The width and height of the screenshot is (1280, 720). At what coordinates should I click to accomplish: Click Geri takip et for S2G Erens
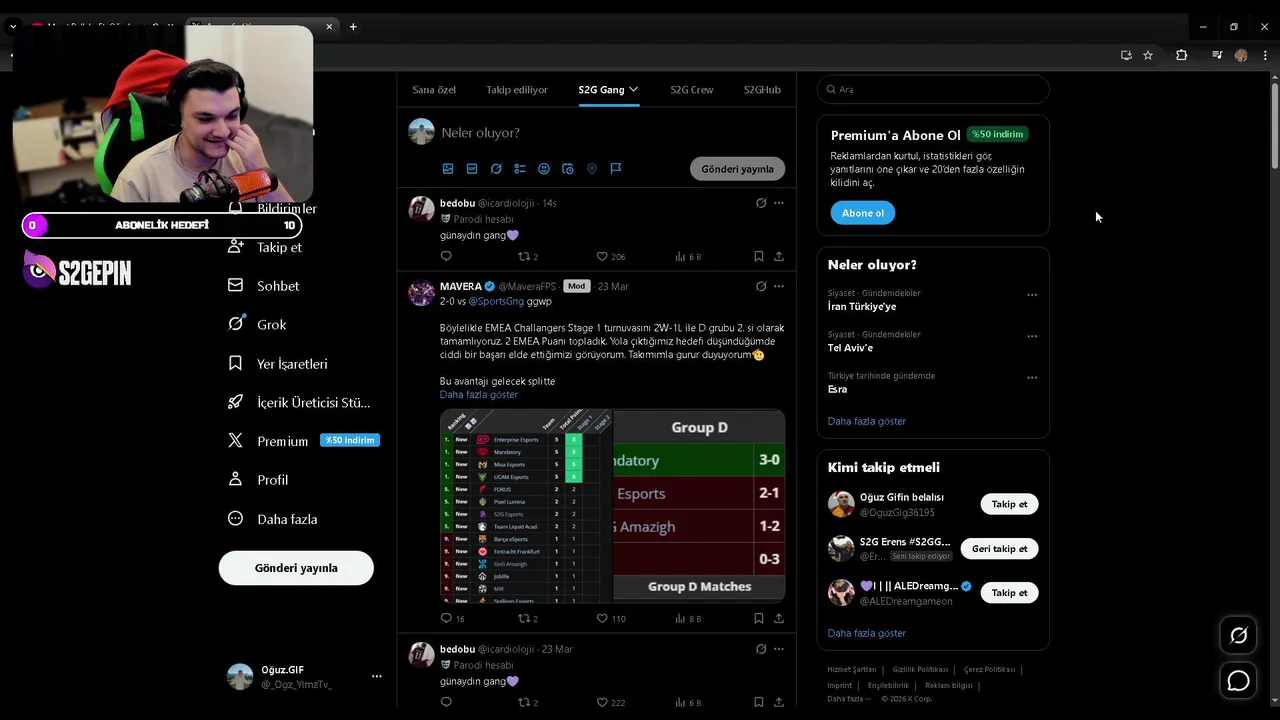[x=999, y=548]
